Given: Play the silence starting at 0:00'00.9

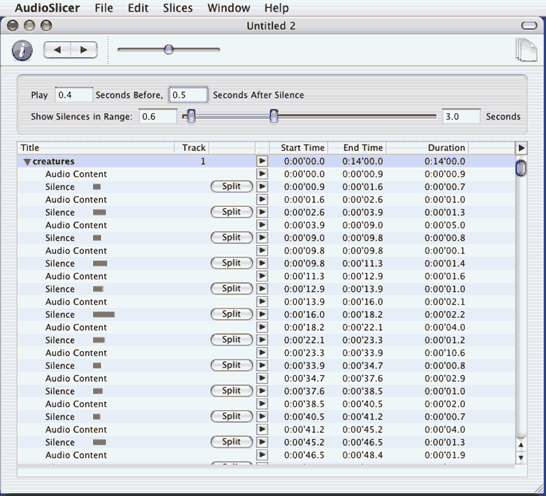Looking at the screenshot, I should coord(262,187).
